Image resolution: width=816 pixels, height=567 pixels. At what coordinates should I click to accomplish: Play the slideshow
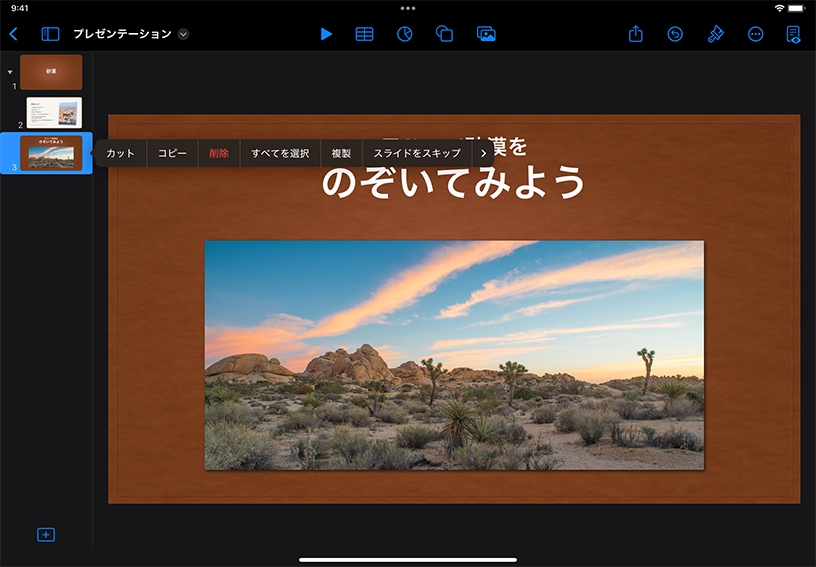pyautogui.click(x=326, y=34)
